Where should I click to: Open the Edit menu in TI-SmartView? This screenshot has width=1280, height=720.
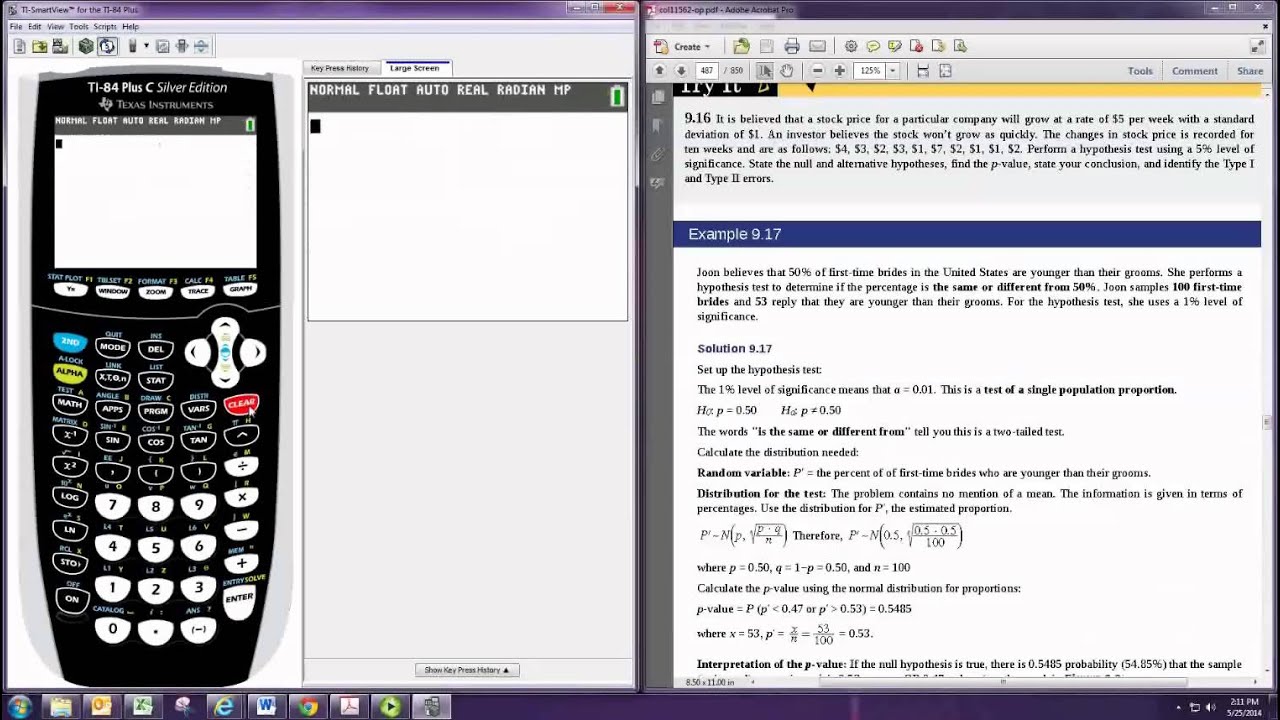(35, 26)
